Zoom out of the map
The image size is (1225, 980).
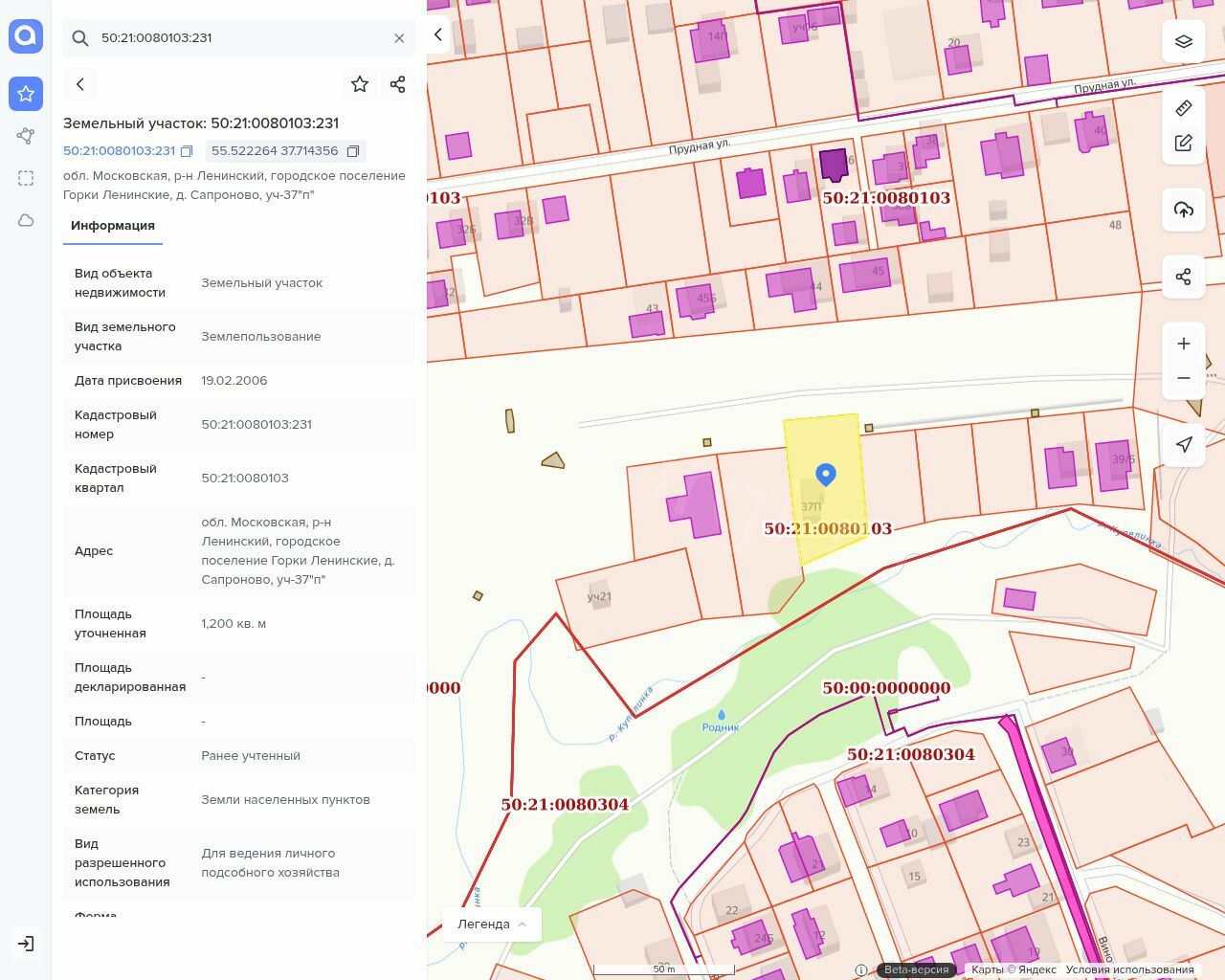point(1184,378)
